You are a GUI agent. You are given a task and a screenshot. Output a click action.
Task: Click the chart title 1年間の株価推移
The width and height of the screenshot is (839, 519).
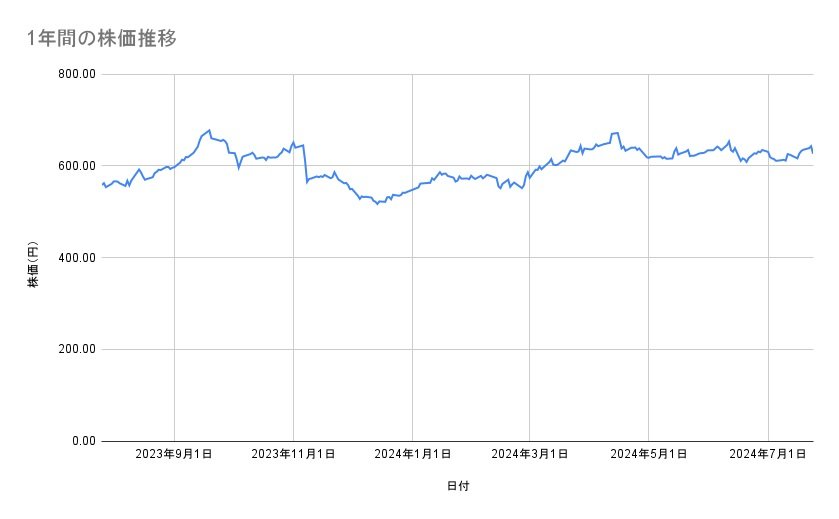click(x=103, y=39)
